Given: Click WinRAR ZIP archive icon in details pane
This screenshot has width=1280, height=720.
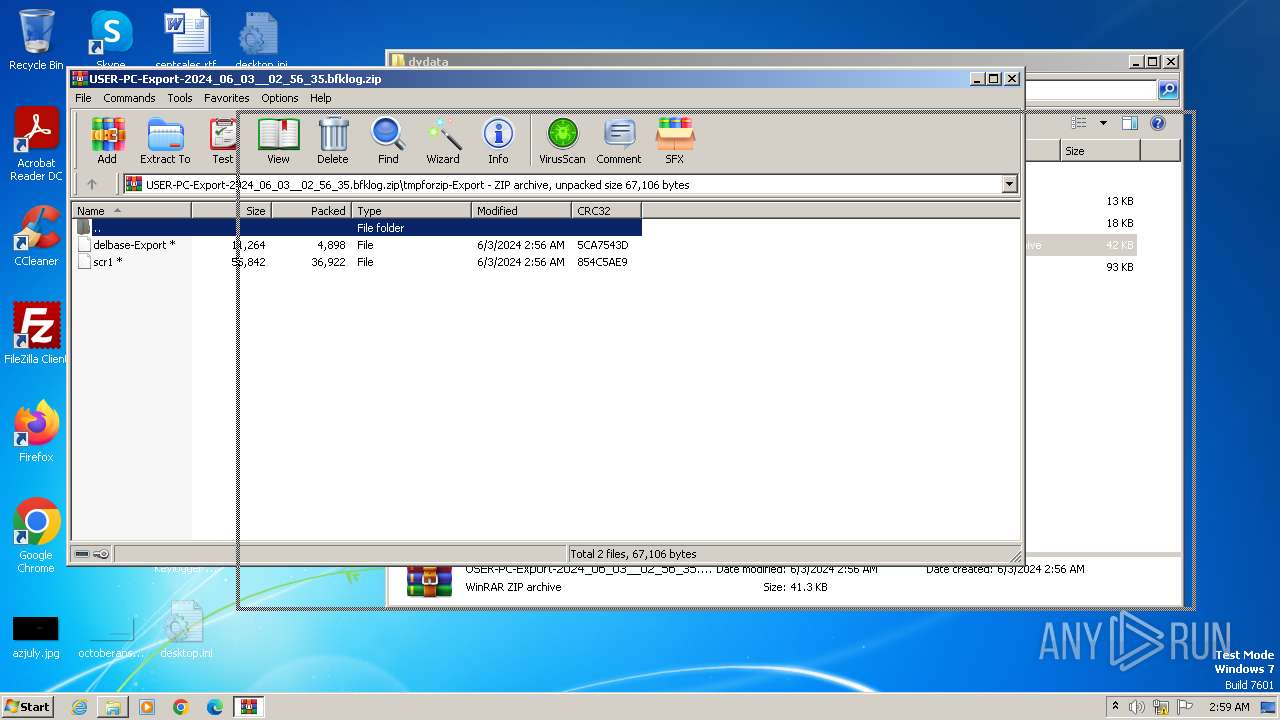Looking at the screenshot, I should (x=429, y=580).
